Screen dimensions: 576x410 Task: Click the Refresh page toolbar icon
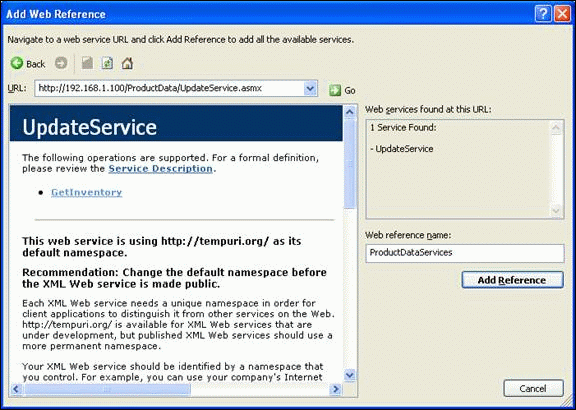[x=107, y=64]
